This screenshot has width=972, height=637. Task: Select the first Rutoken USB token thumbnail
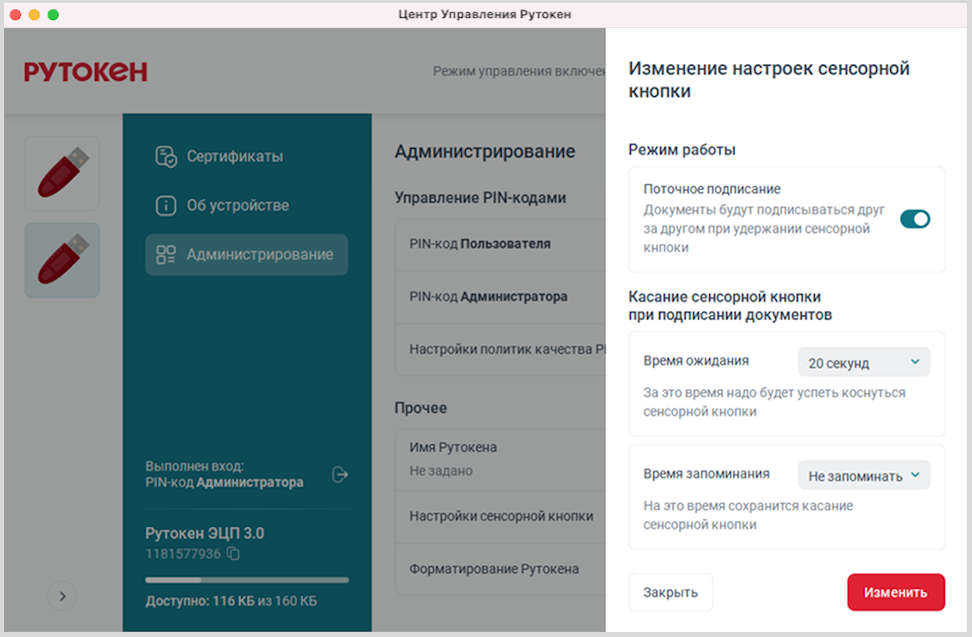62,173
